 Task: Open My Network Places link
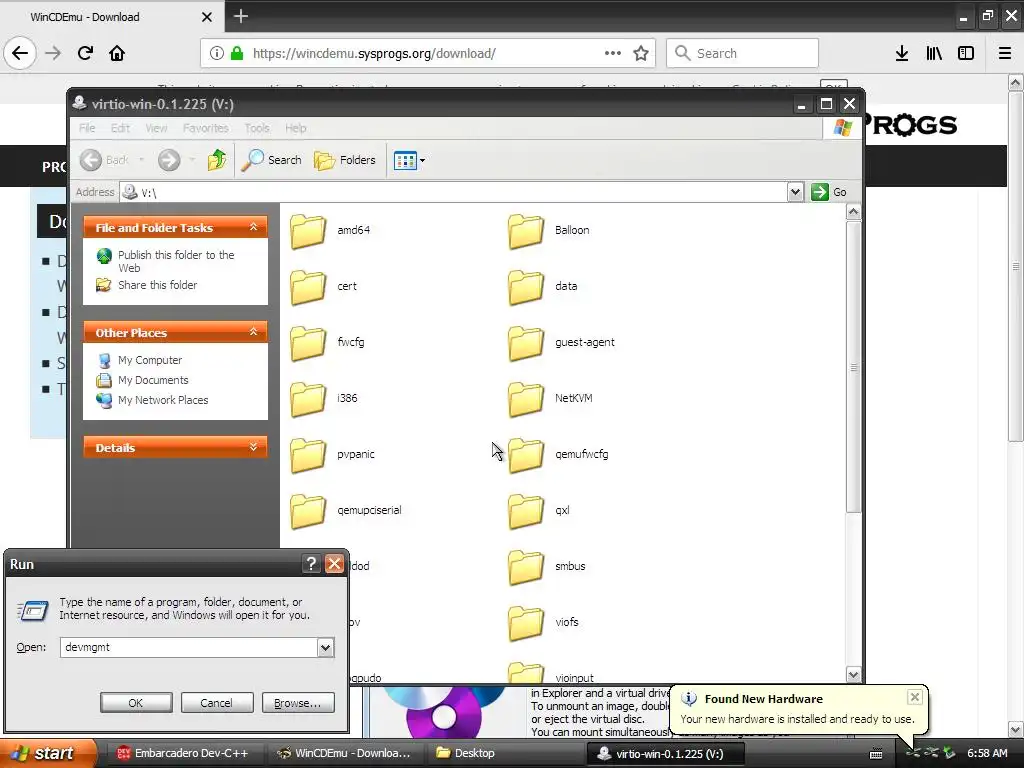tap(163, 400)
